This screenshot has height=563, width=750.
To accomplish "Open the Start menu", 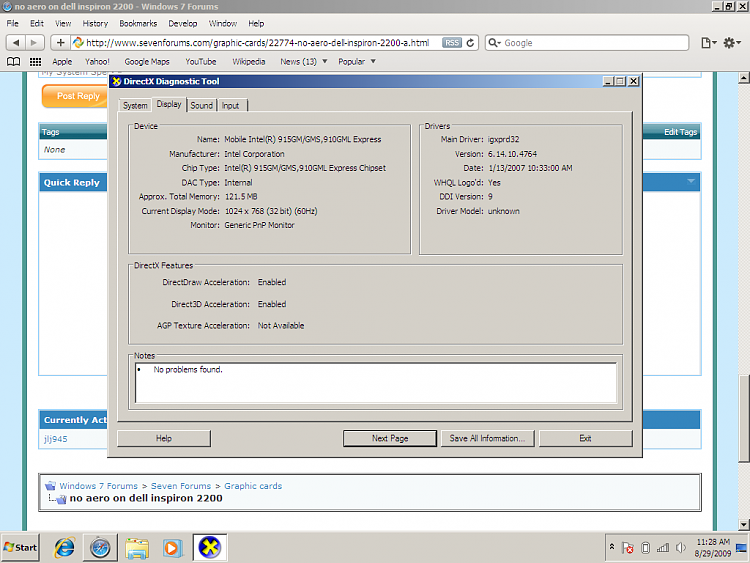I will (x=20, y=547).
